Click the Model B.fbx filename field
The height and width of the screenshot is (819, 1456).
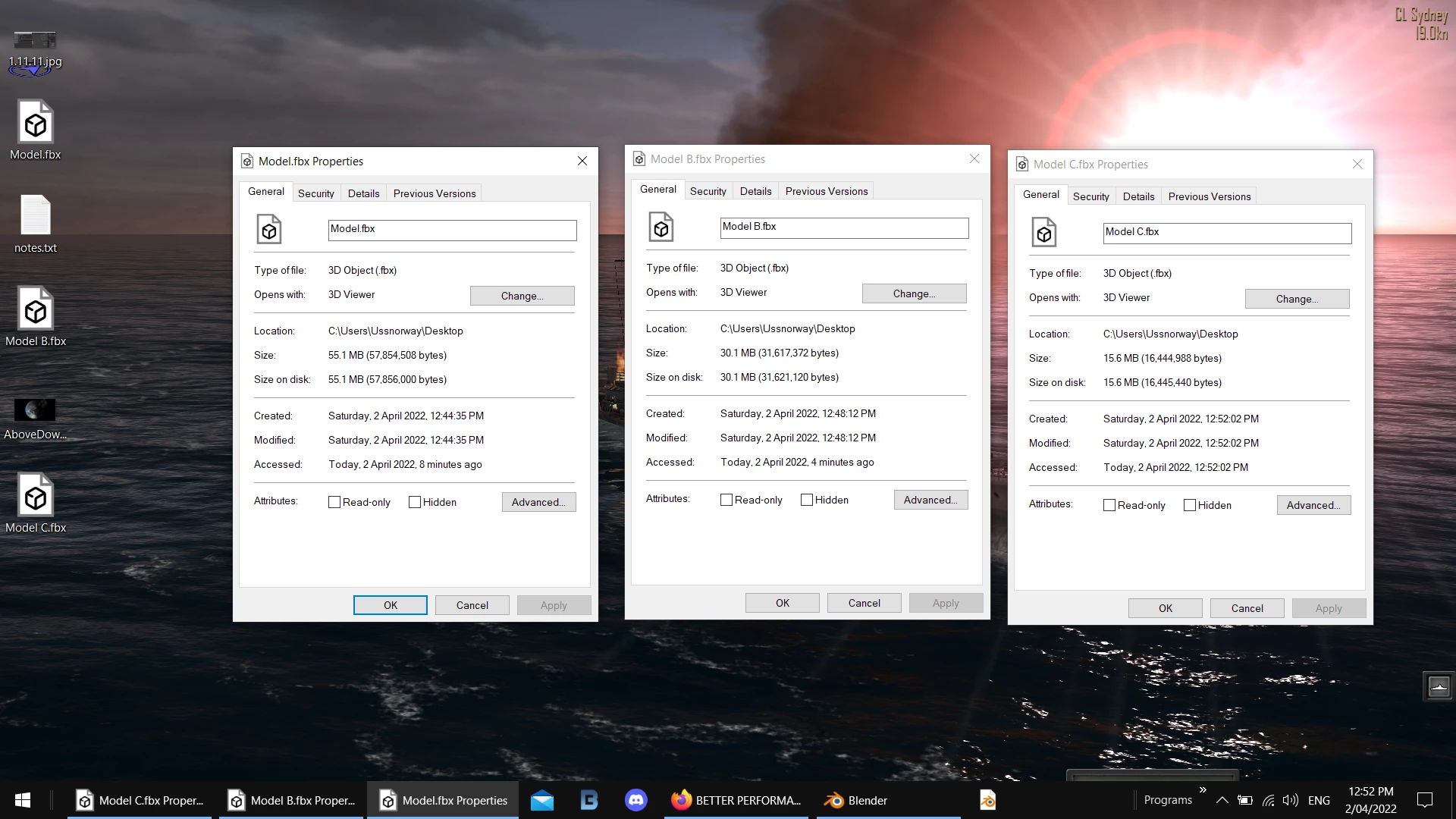click(x=844, y=227)
